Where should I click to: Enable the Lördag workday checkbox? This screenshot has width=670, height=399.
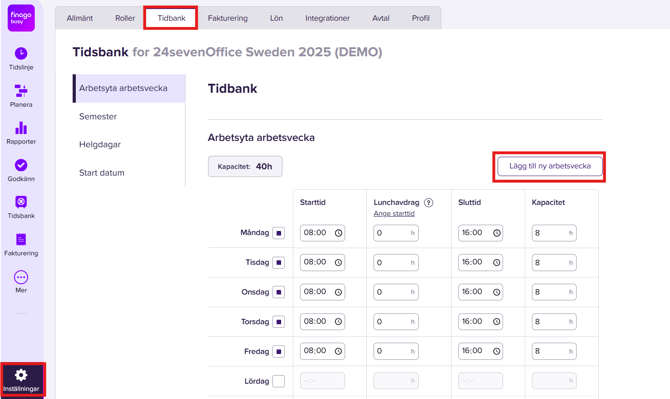[x=279, y=381]
